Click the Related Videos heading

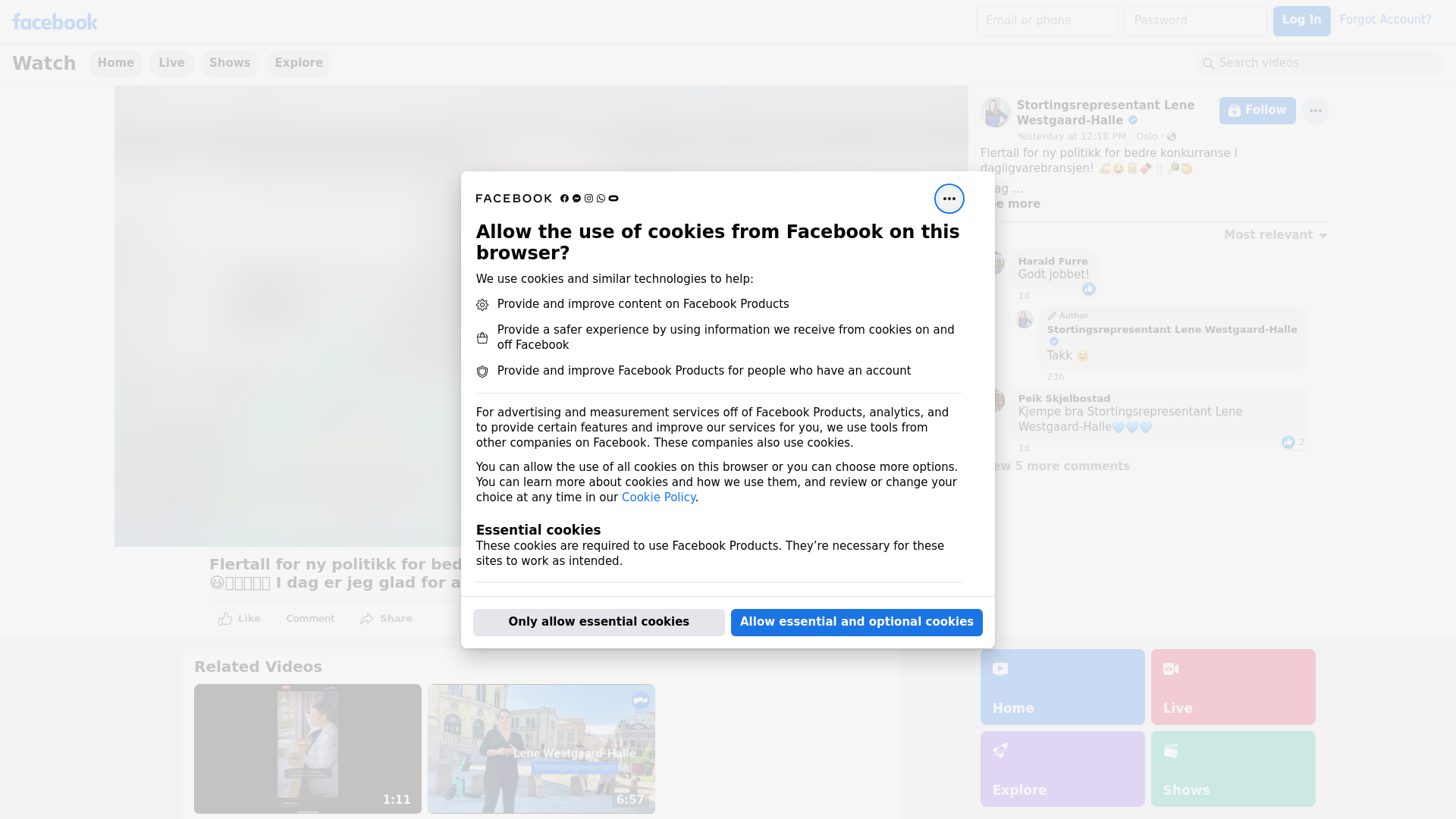[258, 667]
